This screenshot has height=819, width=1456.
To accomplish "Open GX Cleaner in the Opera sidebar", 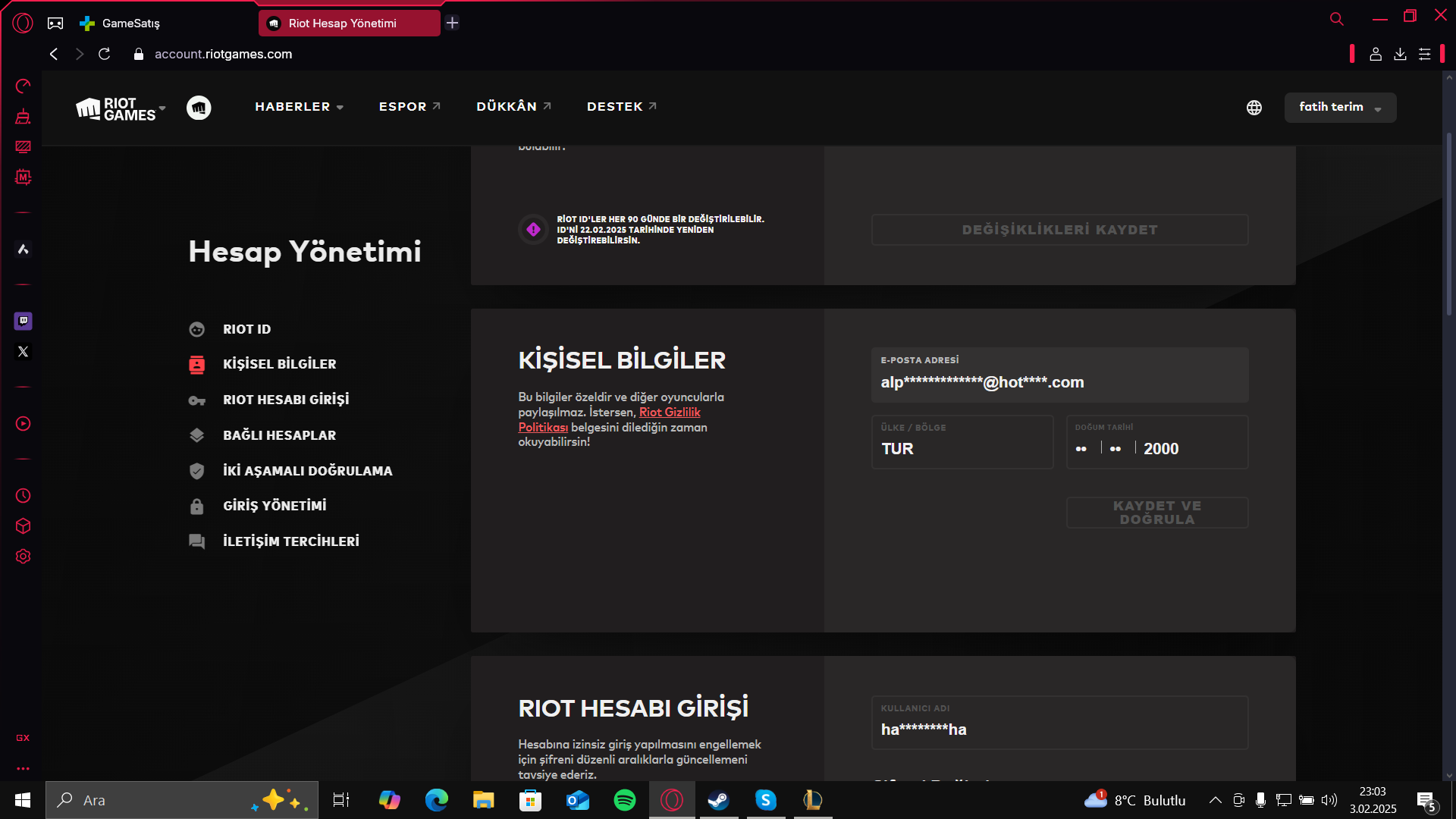I will coord(23,116).
